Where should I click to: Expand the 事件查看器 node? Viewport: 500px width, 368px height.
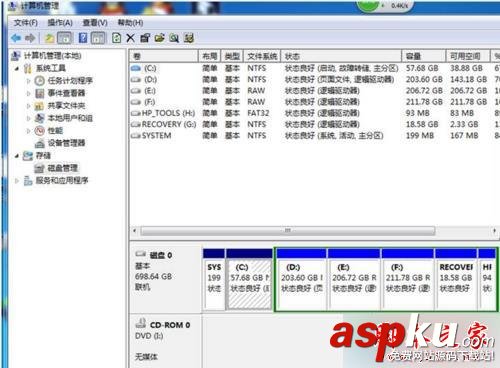[28, 93]
